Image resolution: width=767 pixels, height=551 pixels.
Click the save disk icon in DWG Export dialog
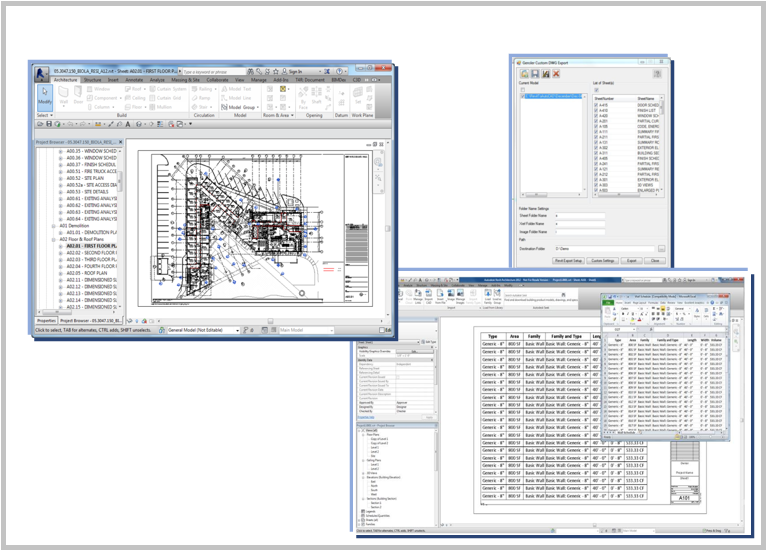pos(535,74)
